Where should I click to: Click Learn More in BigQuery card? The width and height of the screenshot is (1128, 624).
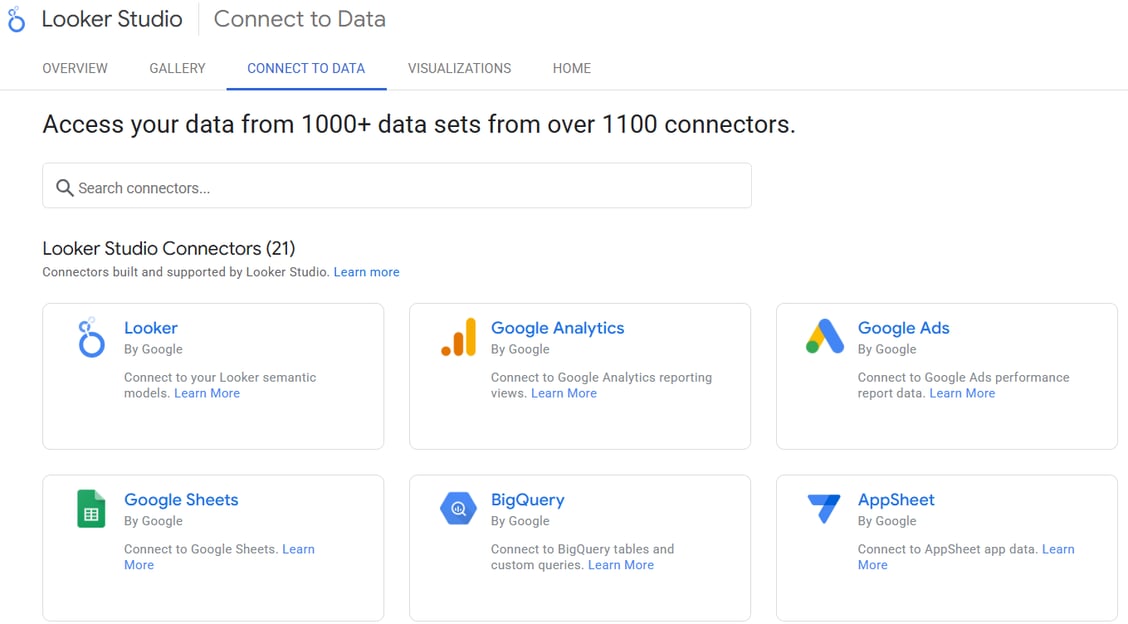(x=620, y=565)
